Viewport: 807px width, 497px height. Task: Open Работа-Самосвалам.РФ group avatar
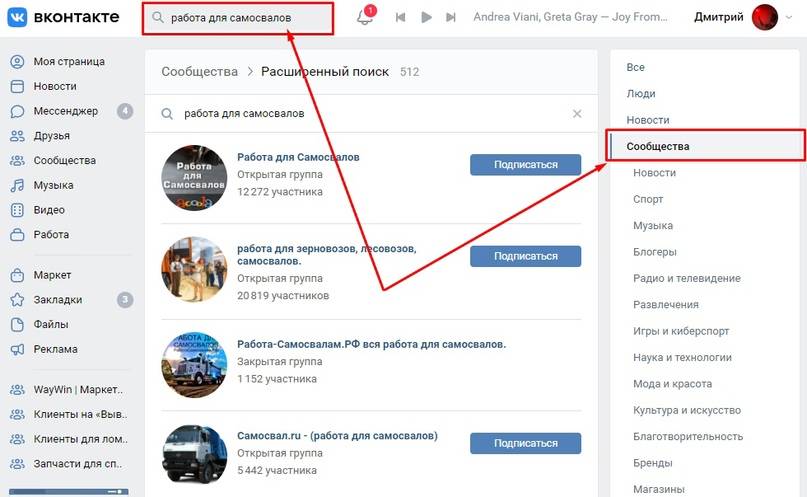(x=194, y=365)
